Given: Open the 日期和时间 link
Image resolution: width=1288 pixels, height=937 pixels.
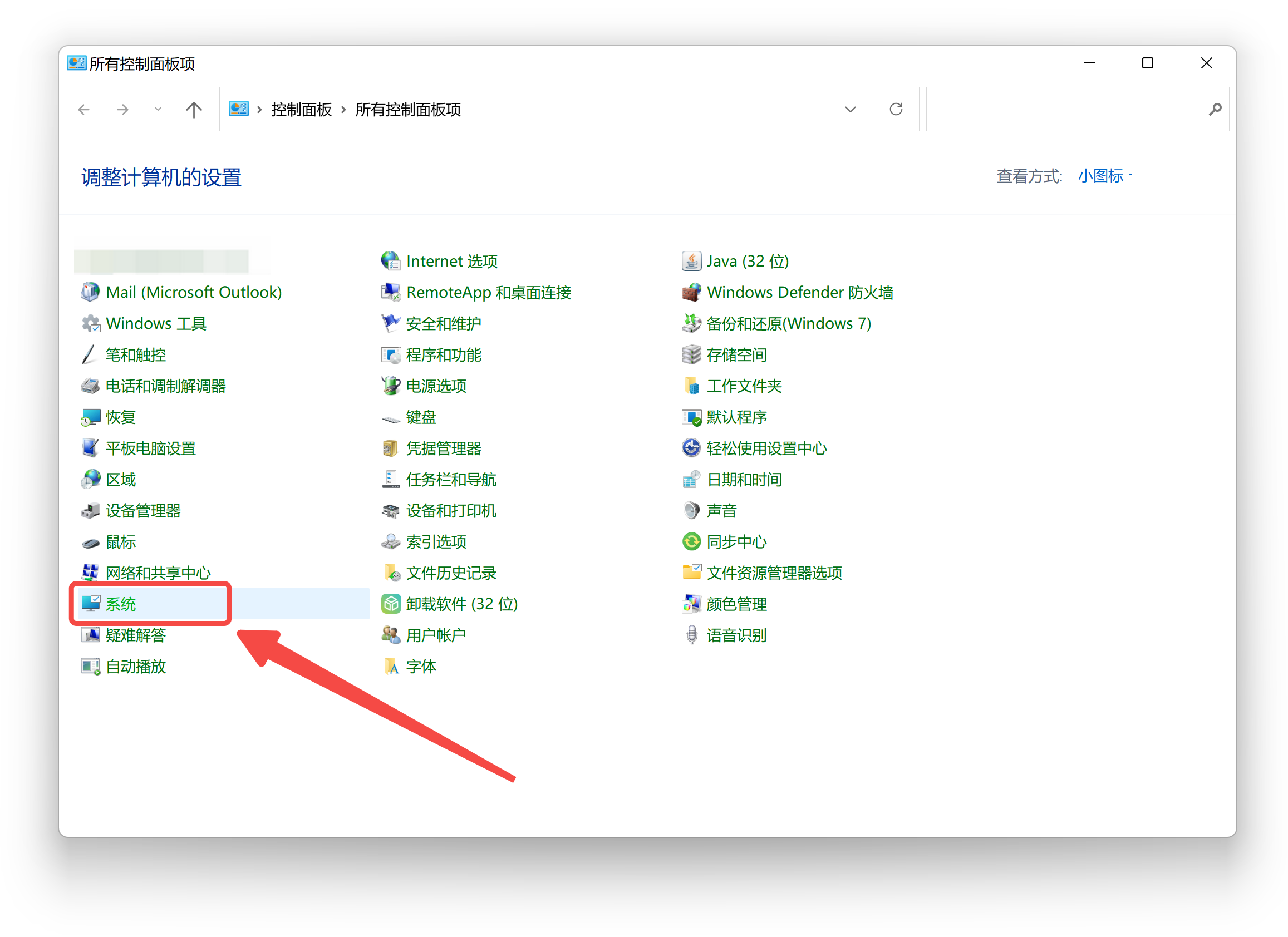Looking at the screenshot, I should (x=744, y=480).
